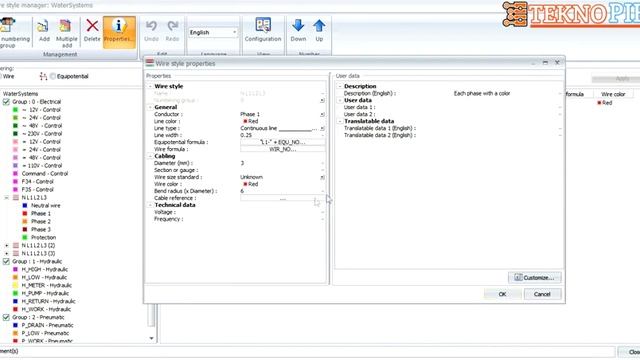The width and height of the screenshot is (640, 360).
Task: Click the Add wire style icon
Action: [43, 27]
